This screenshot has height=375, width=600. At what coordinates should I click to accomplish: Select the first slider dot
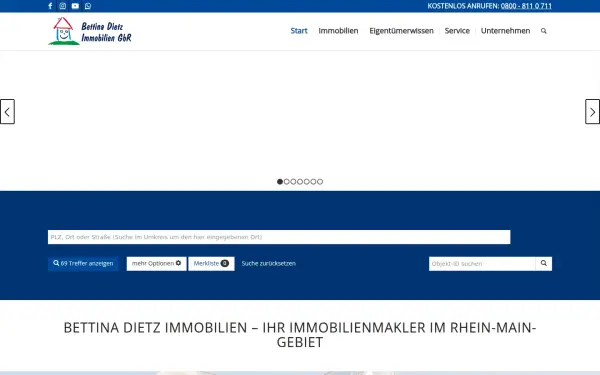[x=280, y=182]
